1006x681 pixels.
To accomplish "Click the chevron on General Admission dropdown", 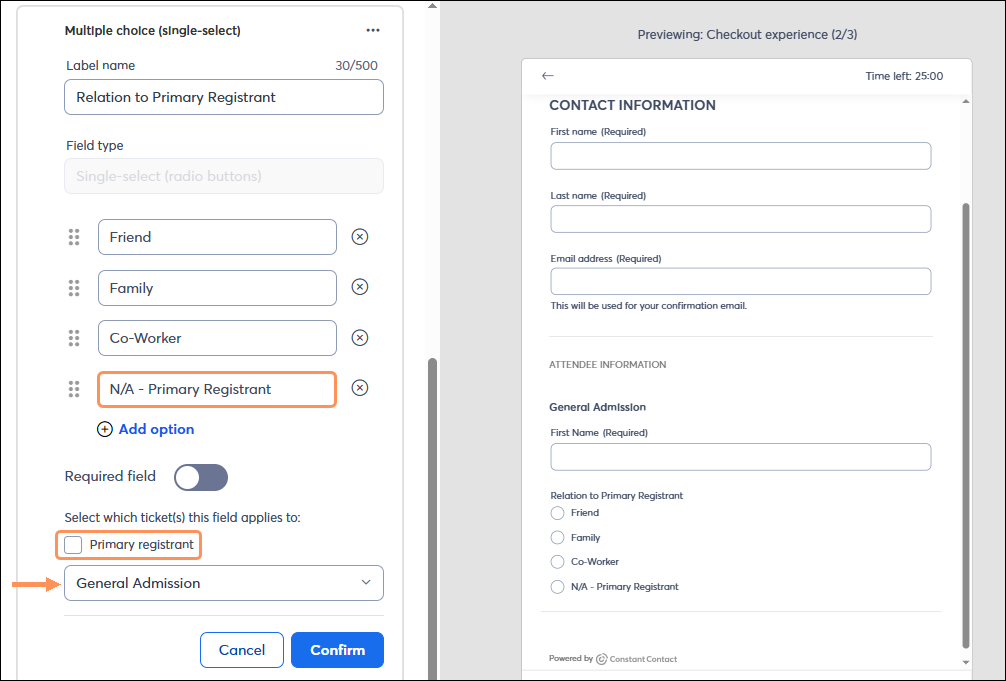I will point(366,582).
